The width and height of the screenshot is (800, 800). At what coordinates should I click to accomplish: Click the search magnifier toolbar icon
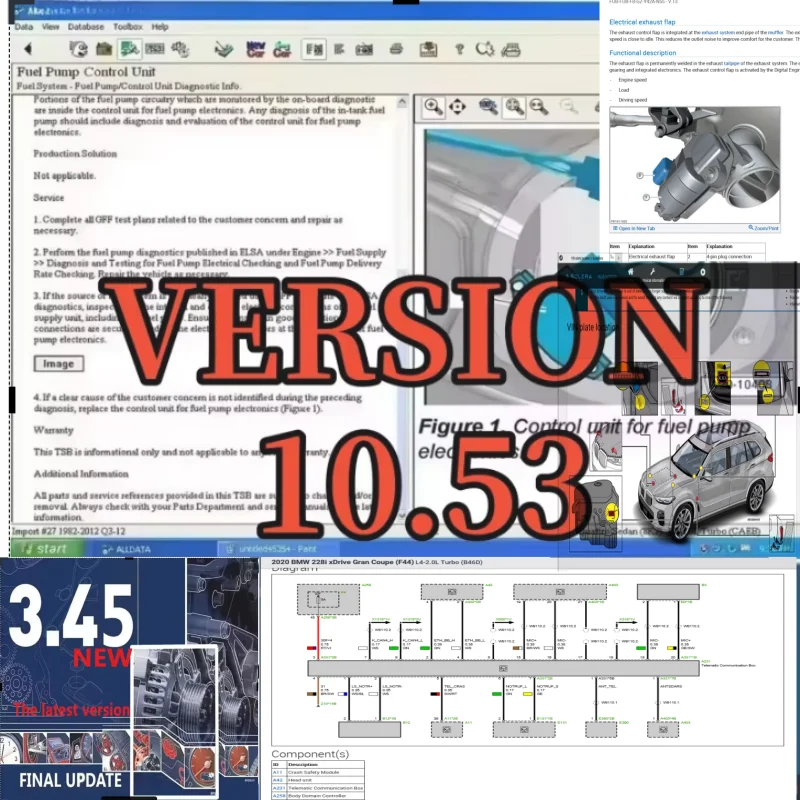pos(485,49)
